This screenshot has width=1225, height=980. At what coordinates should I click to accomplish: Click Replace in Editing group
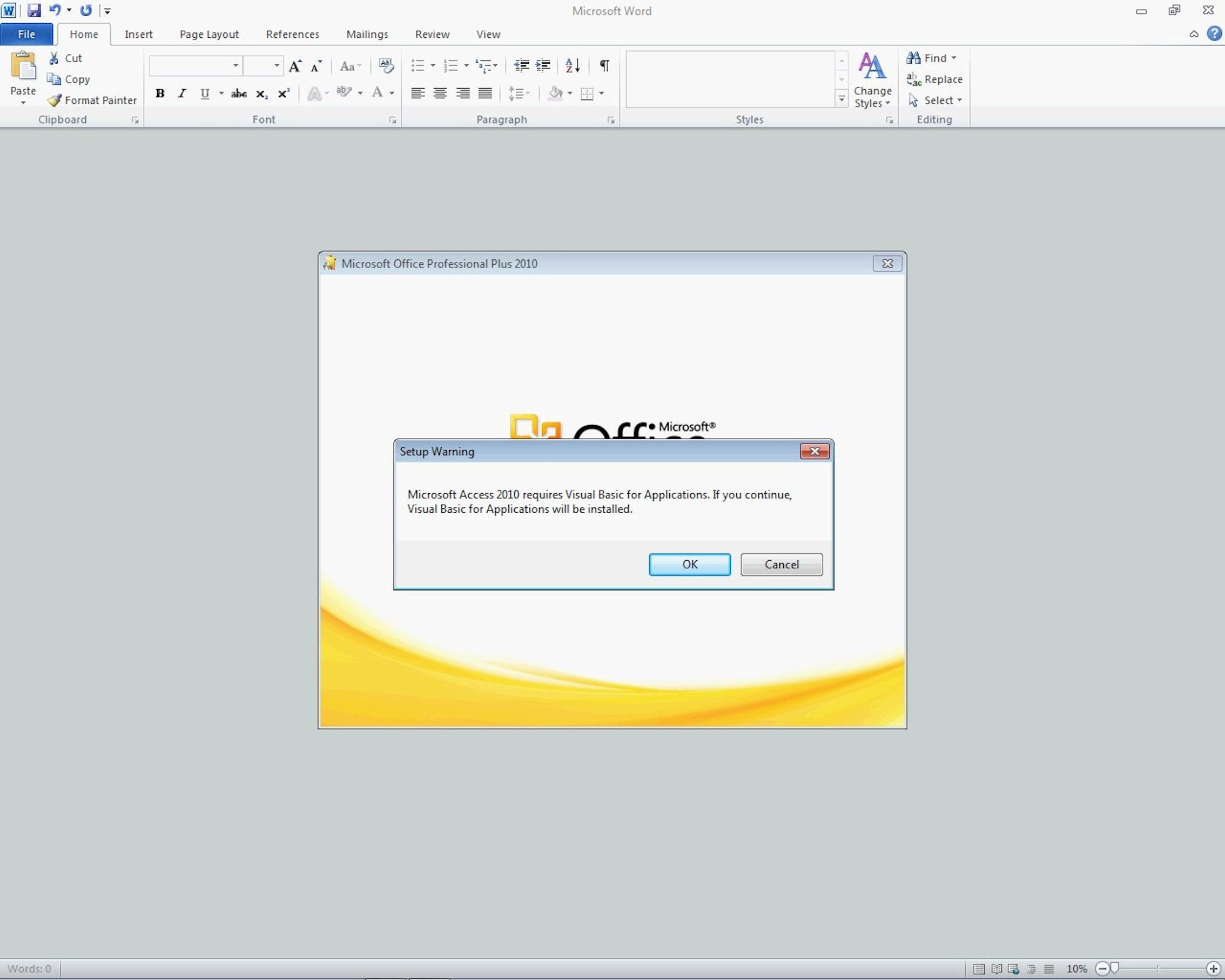click(934, 79)
